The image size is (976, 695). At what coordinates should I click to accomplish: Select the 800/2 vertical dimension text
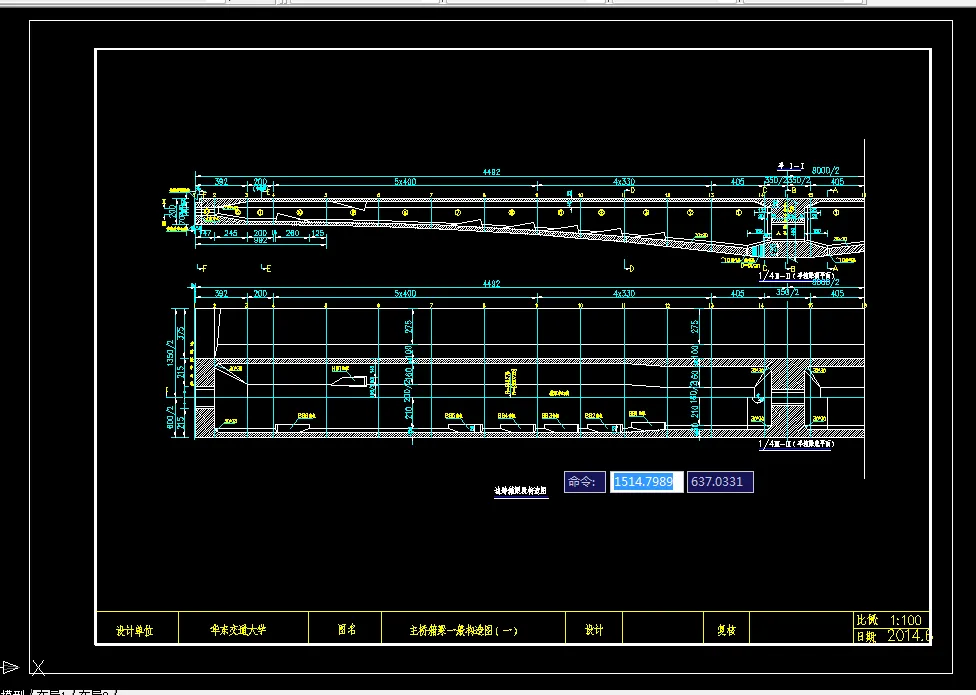coord(170,417)
